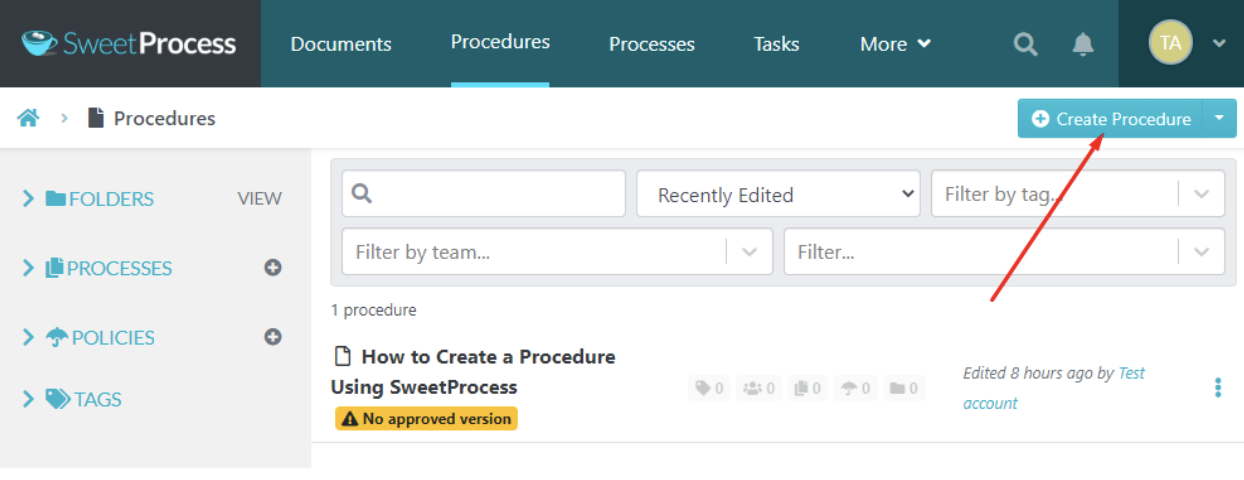
Task: Click the search magnifier icon in top bar
Action: [x=1025, y=44]
